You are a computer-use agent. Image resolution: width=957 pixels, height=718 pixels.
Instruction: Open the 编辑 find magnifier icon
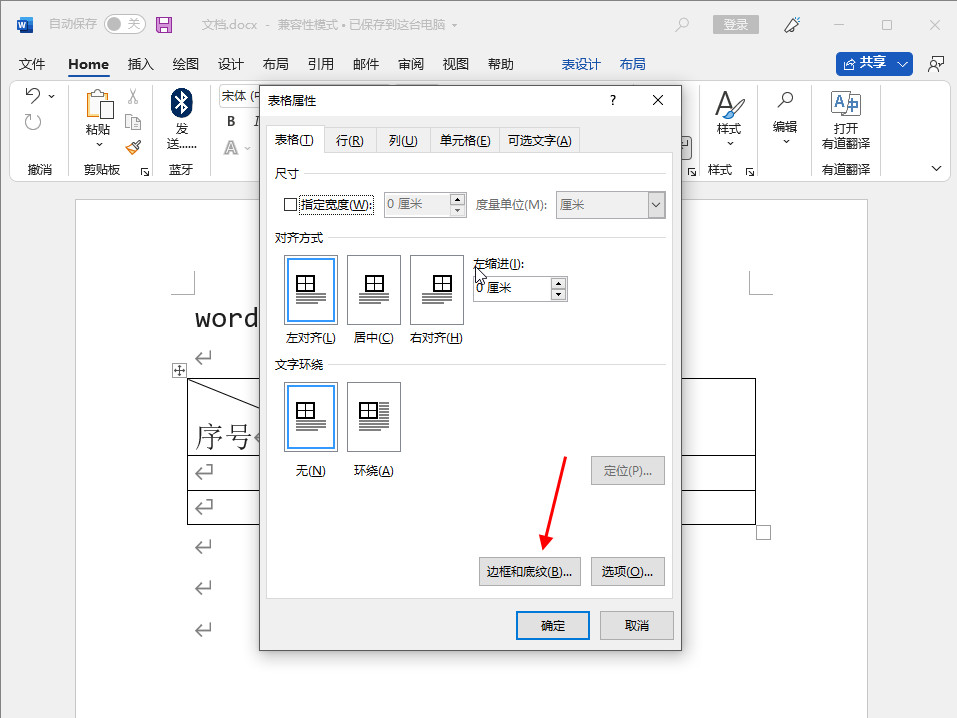tap(785, 100)
